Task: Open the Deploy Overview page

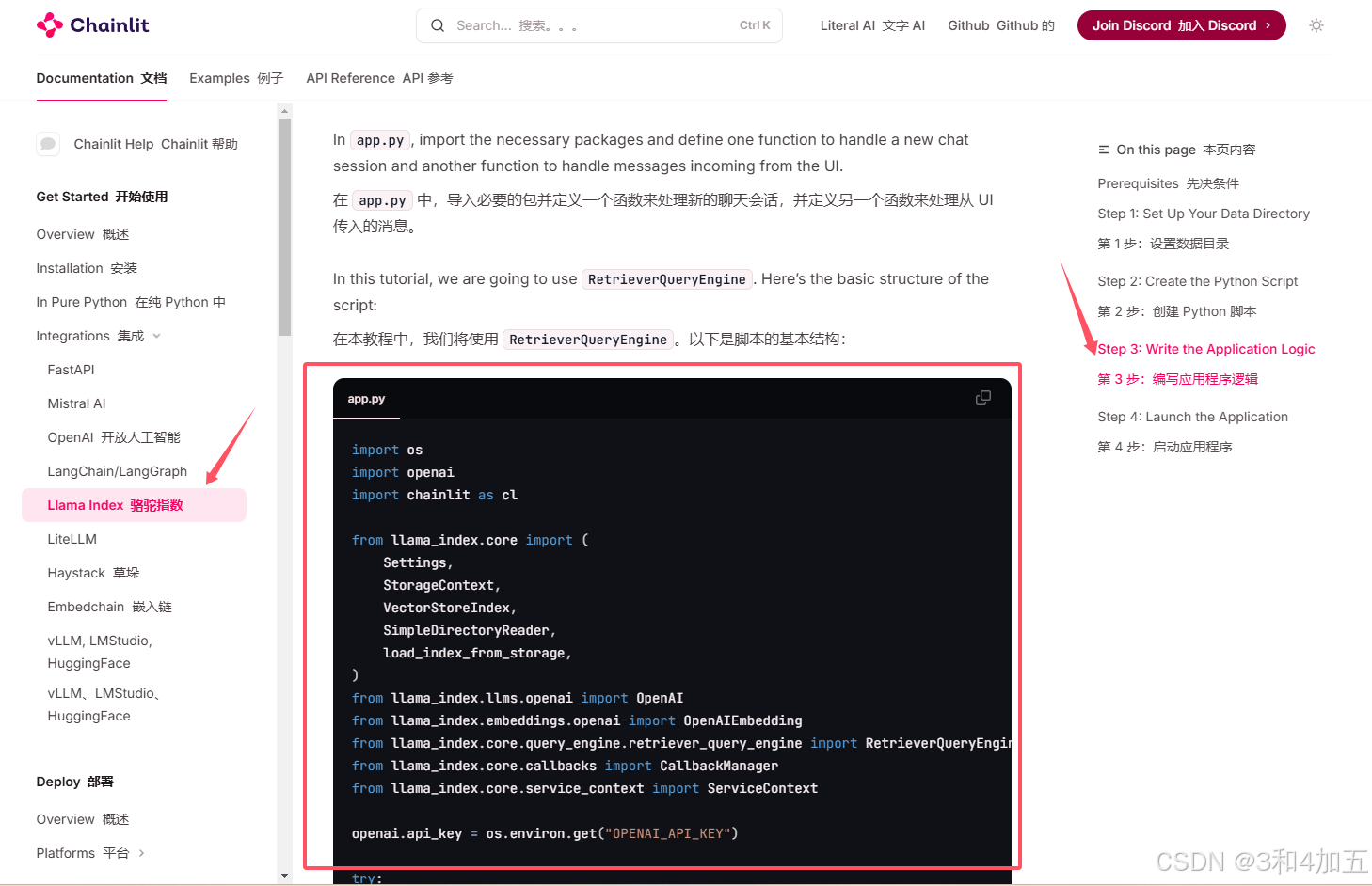Action: (83, 819)
